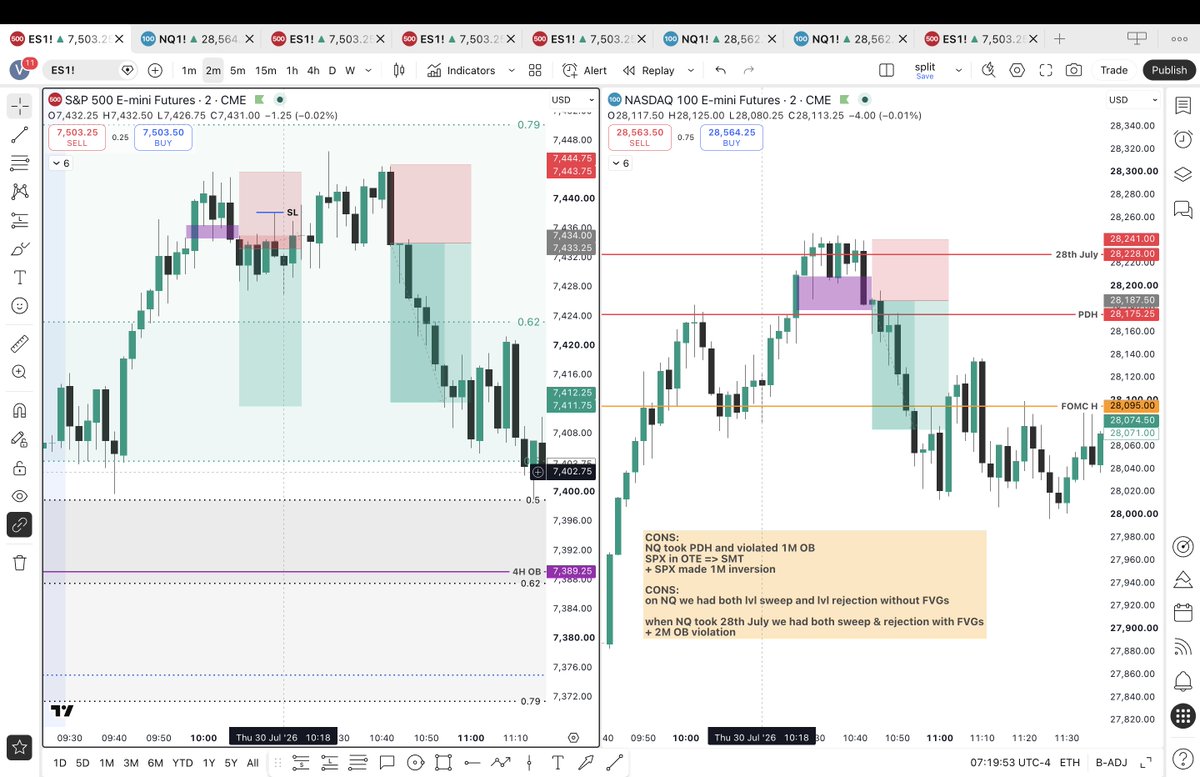Screen dimensions: 1200x777
Task: Select the 4h timeframe
Action: (313, 70)
